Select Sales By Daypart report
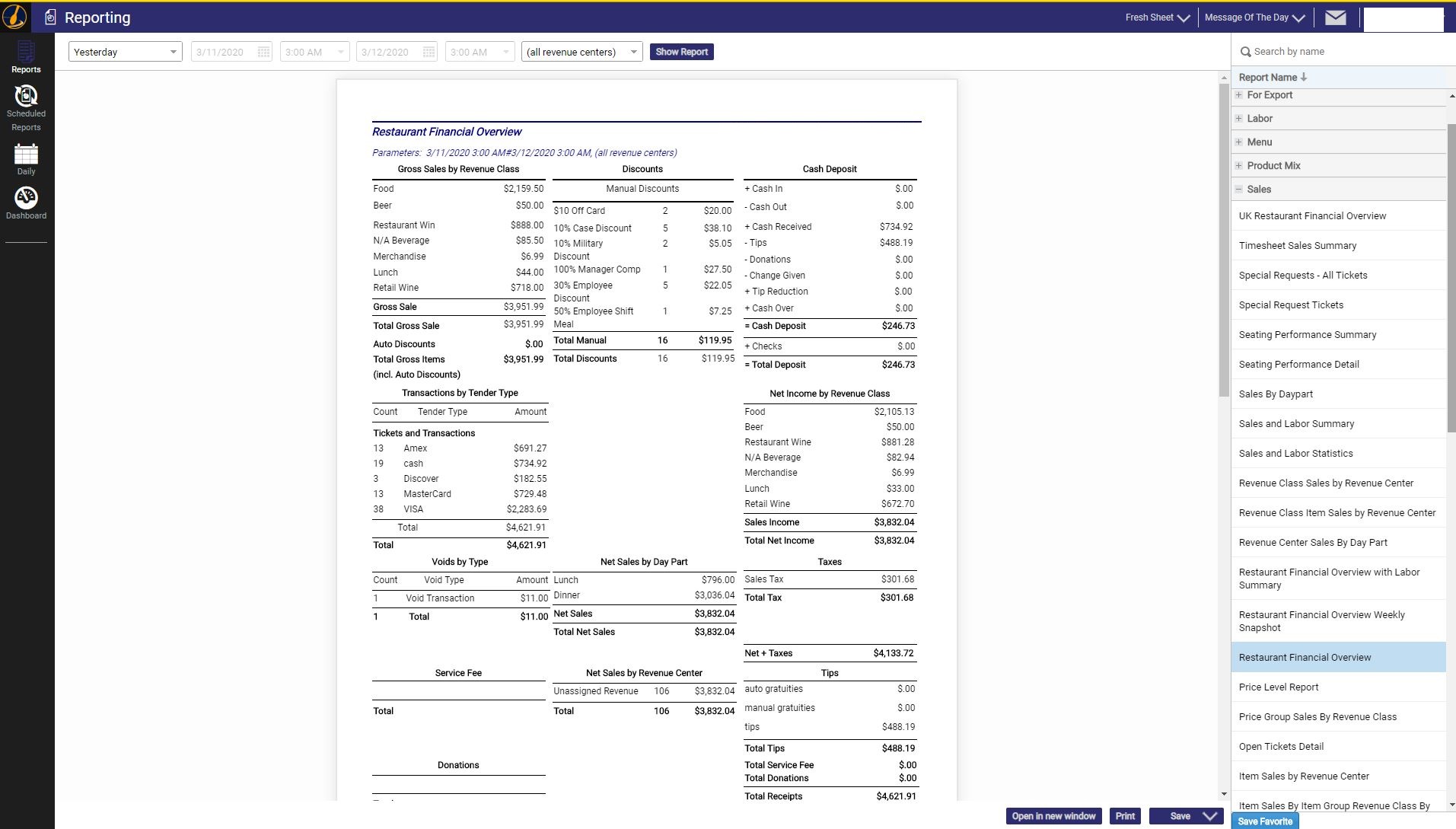The height and width of the screenshot is (829, 1456). click(1338, 394)
